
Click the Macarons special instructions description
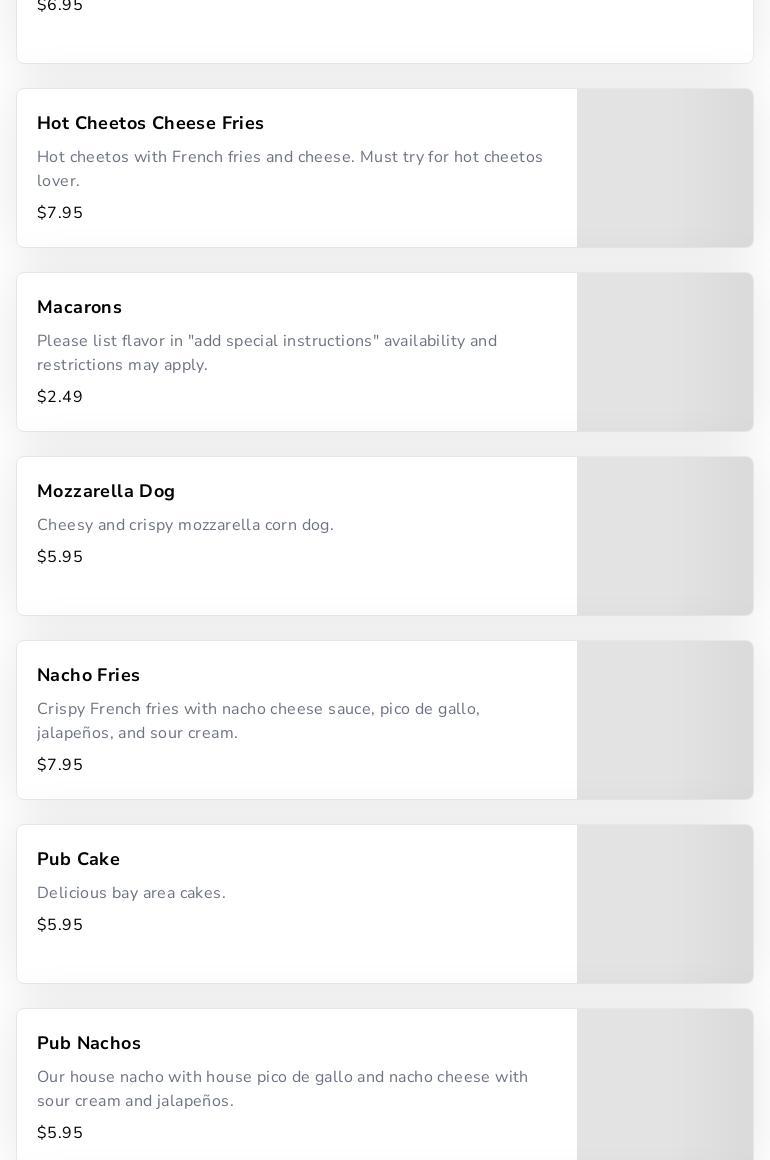tap(267, 353)
